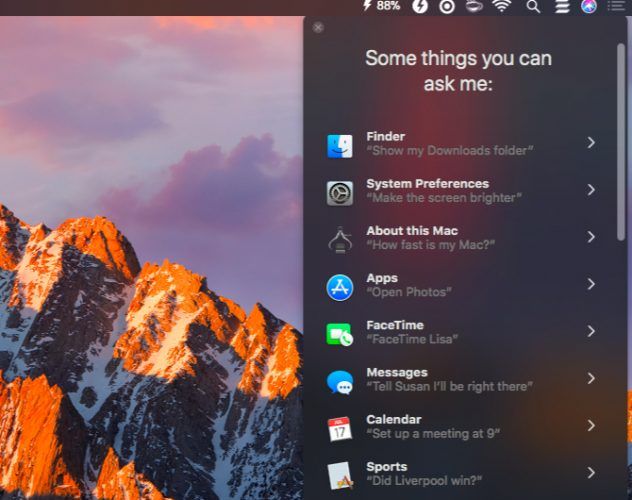
Task: Expand the FaceTime chevron
Action: pos(591,331)
